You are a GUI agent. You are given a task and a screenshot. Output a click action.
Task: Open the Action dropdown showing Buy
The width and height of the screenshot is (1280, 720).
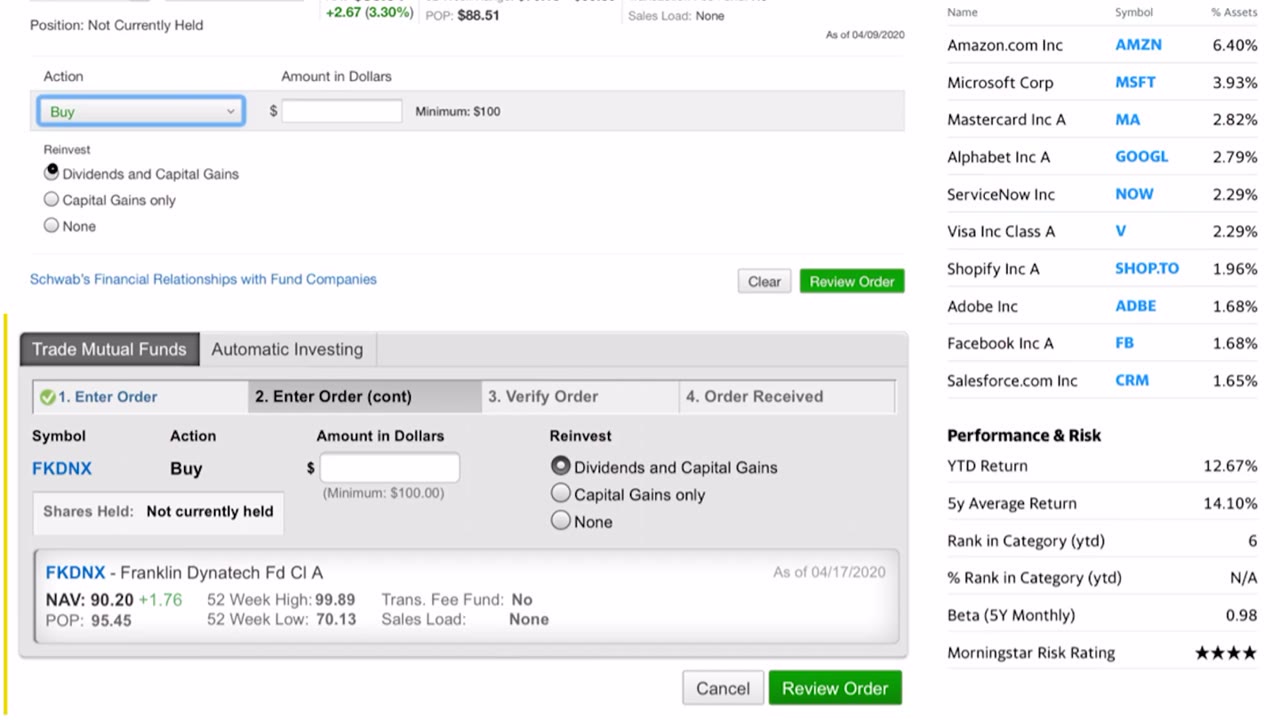click(x=141, y=111)
